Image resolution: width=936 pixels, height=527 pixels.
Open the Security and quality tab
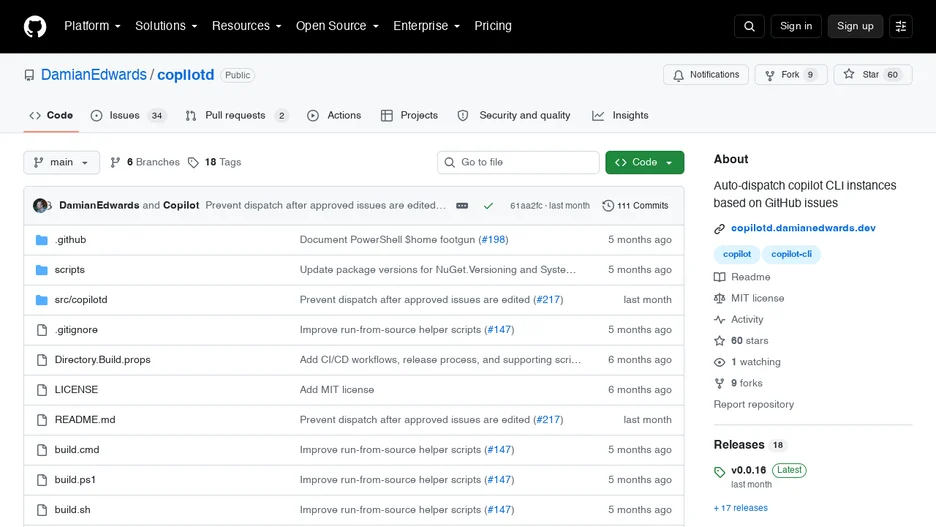pyautogui.click(x=514, y=115)
